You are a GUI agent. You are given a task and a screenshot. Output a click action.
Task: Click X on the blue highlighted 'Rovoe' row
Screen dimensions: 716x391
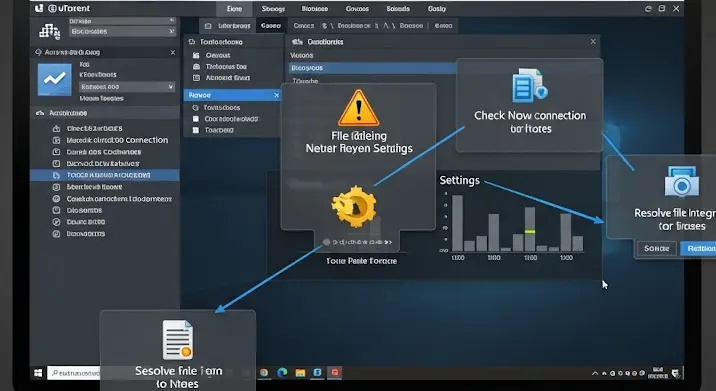point(276,95)
